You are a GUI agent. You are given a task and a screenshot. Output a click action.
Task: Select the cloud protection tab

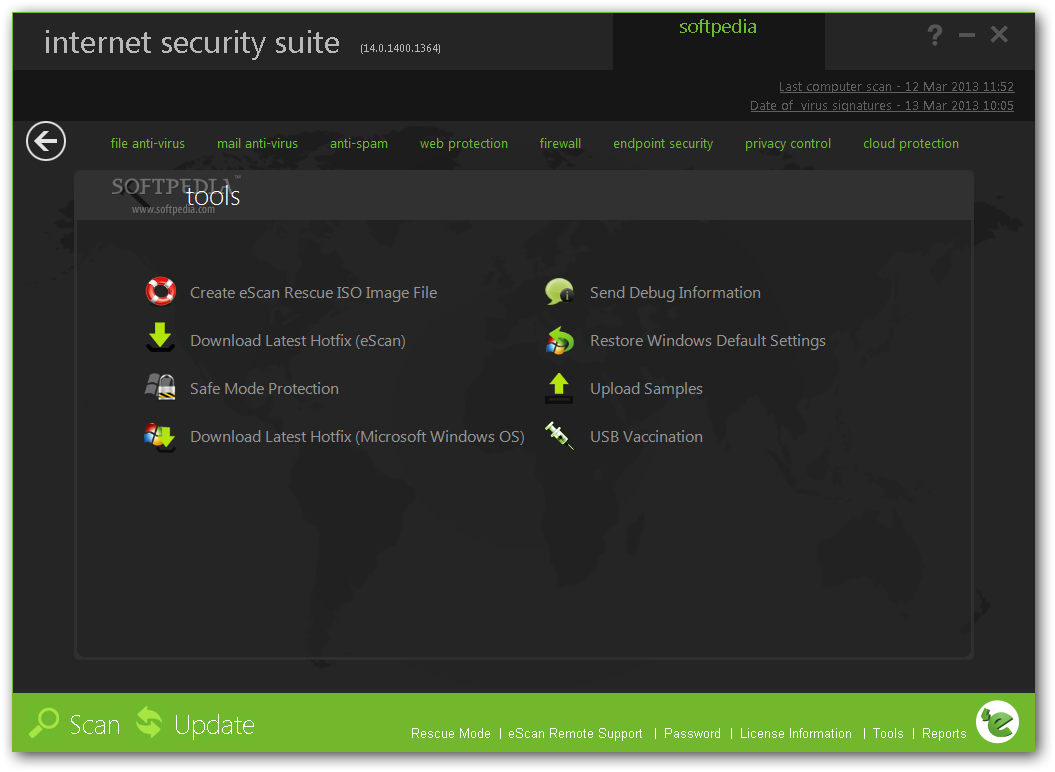tap(911, 143)
